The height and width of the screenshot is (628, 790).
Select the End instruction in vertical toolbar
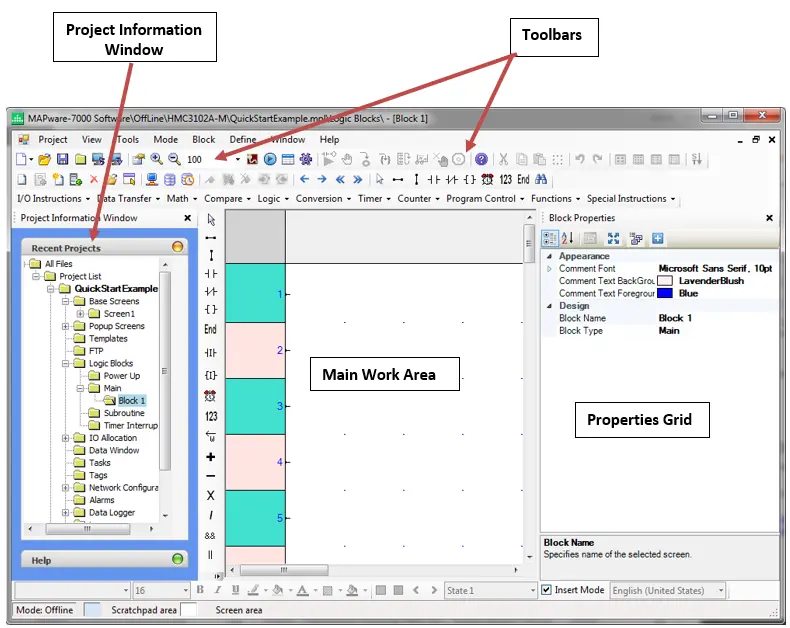[x=211, y=329]
